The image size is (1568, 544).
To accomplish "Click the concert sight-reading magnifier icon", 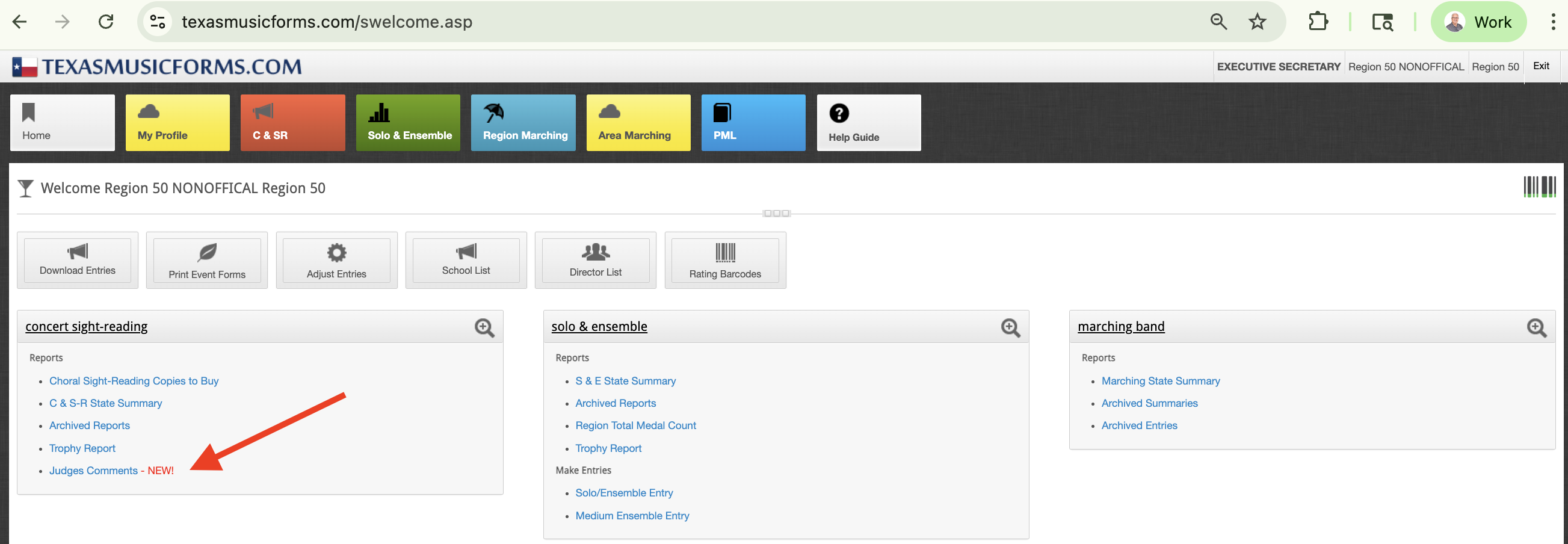I will click(484, 328).
